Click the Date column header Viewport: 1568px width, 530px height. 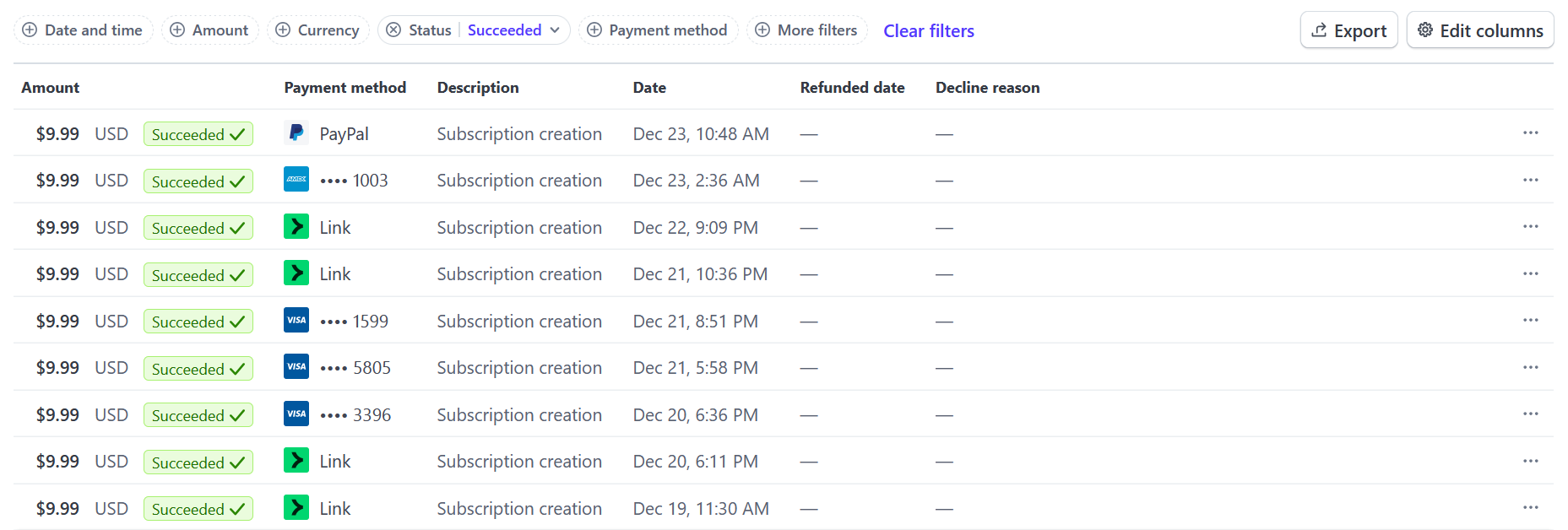coord(649,88)
